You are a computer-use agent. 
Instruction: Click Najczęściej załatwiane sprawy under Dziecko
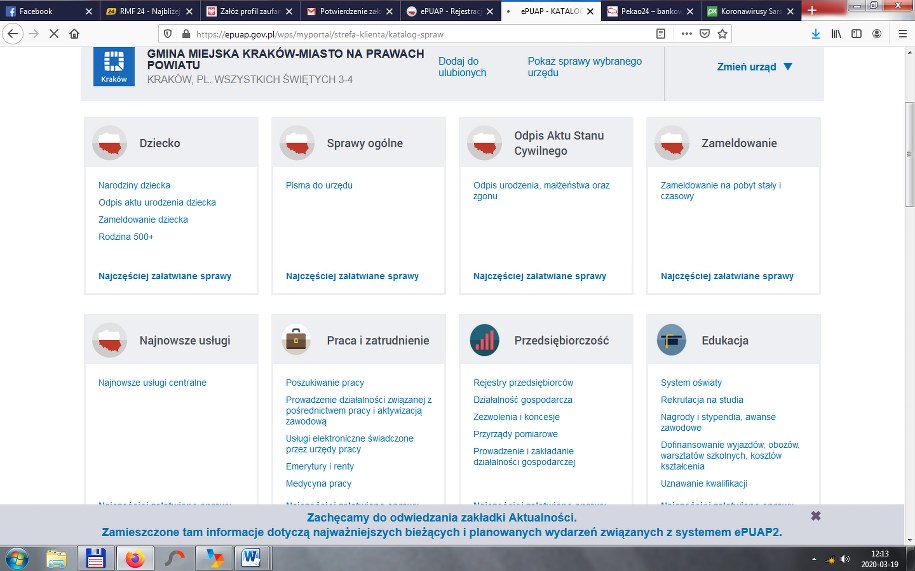coord(165,276)
